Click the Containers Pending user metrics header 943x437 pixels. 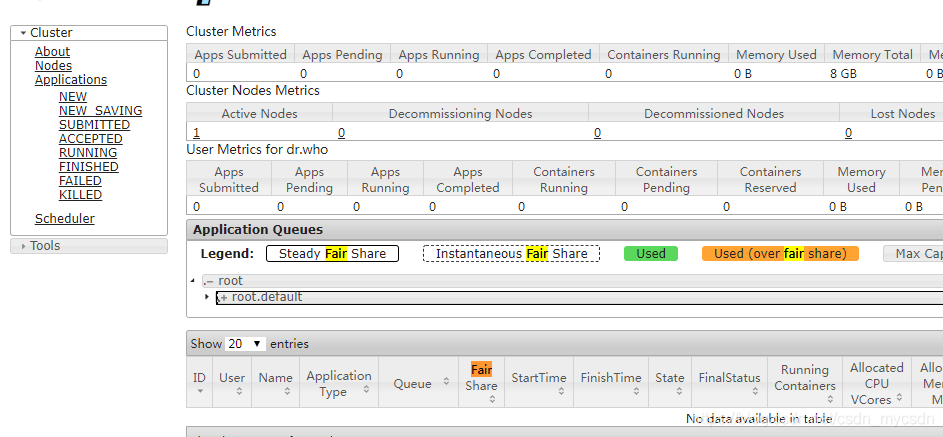pos(666,180)
